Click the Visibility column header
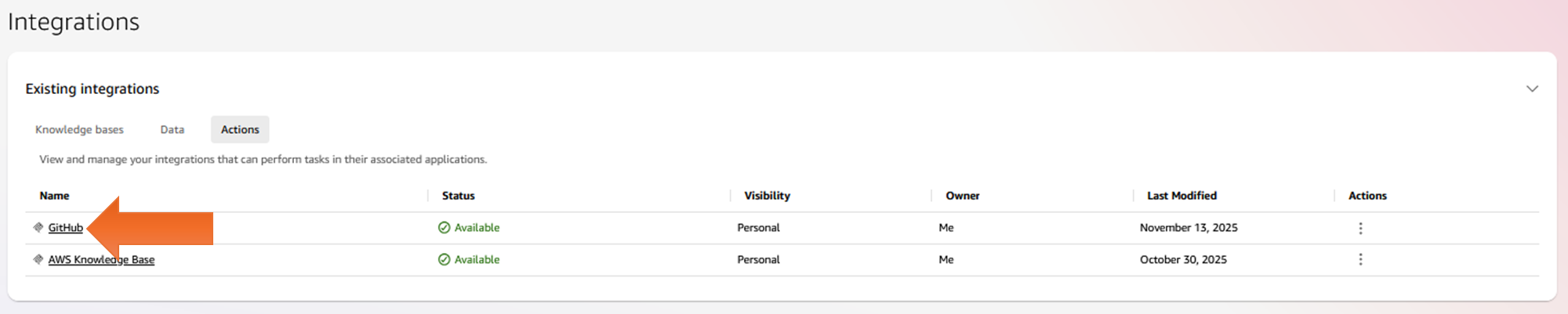 [x=767, y=196]
